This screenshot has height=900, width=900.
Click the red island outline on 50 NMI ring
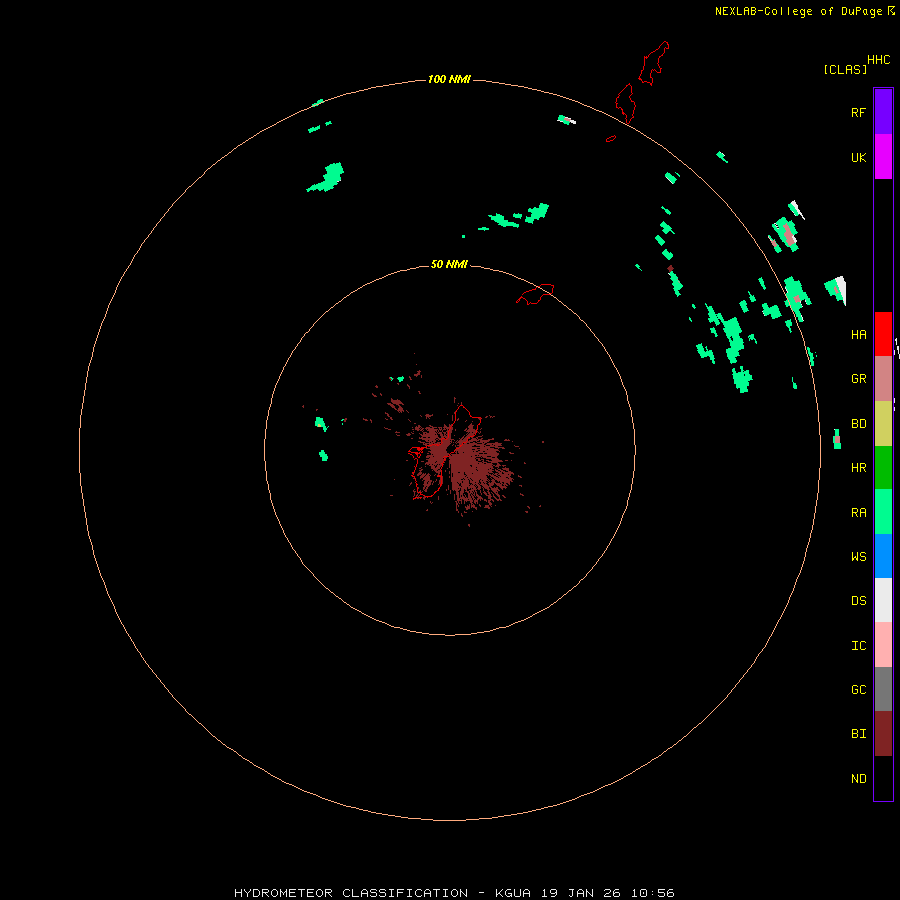[x=535, y=293]
